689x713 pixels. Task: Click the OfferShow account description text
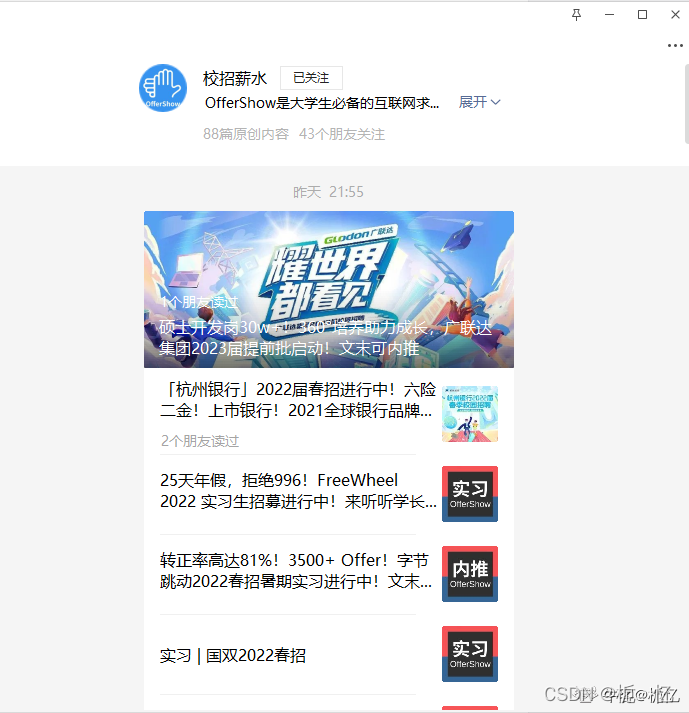[322, 103]
